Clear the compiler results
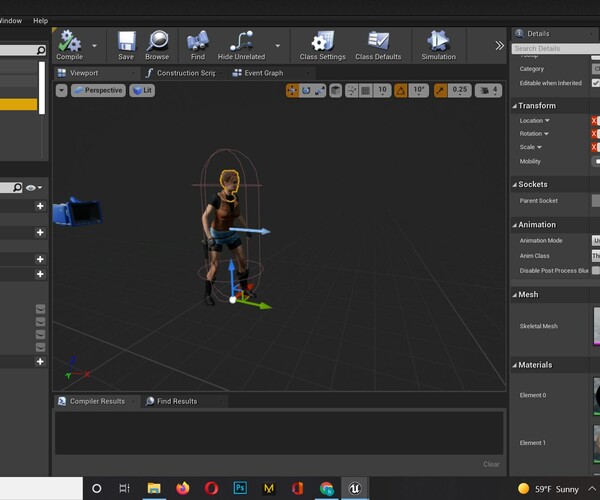 pyautogui.click(x=491, y=464)
